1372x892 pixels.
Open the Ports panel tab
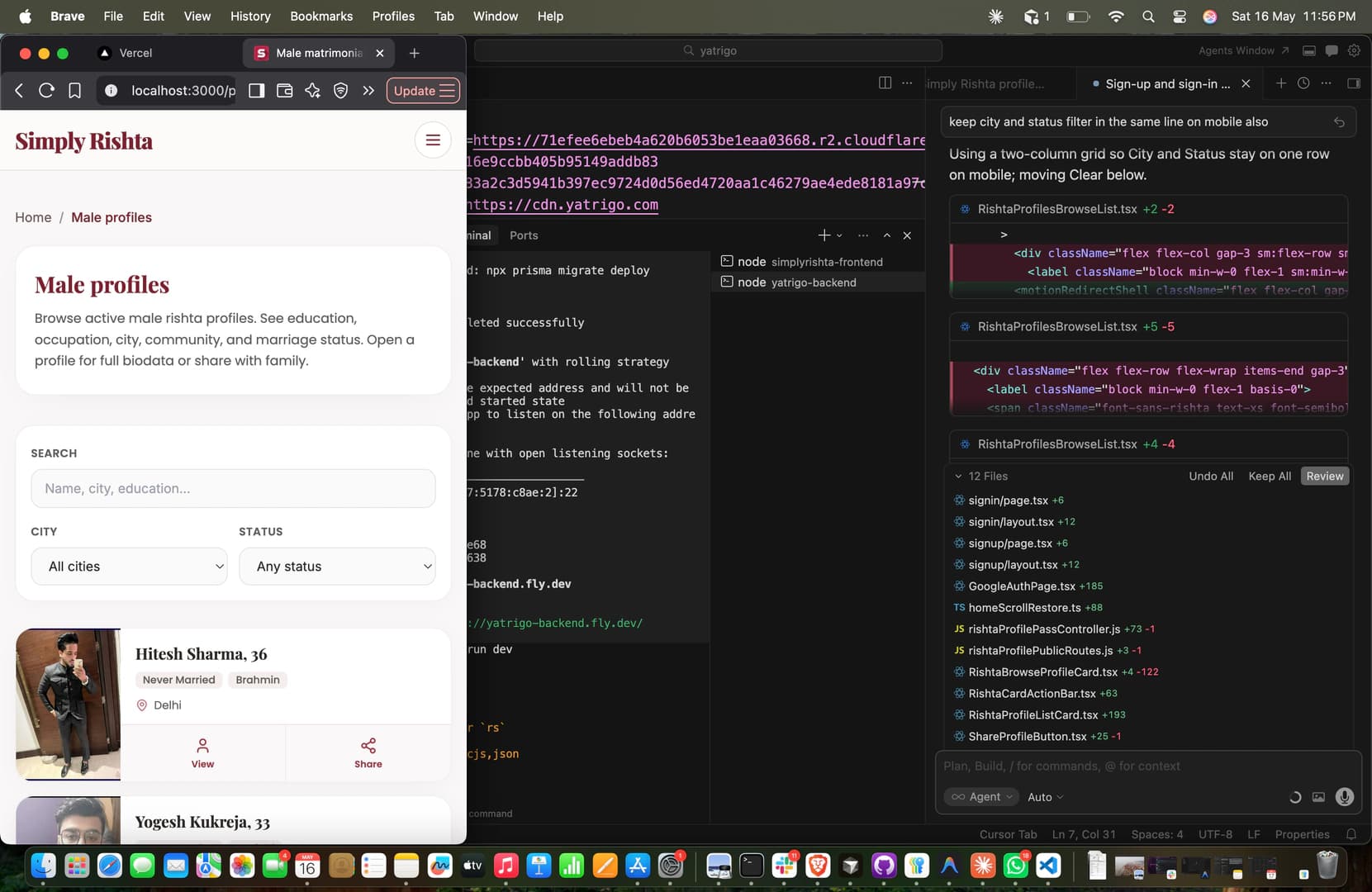click(x=524, y=235)
